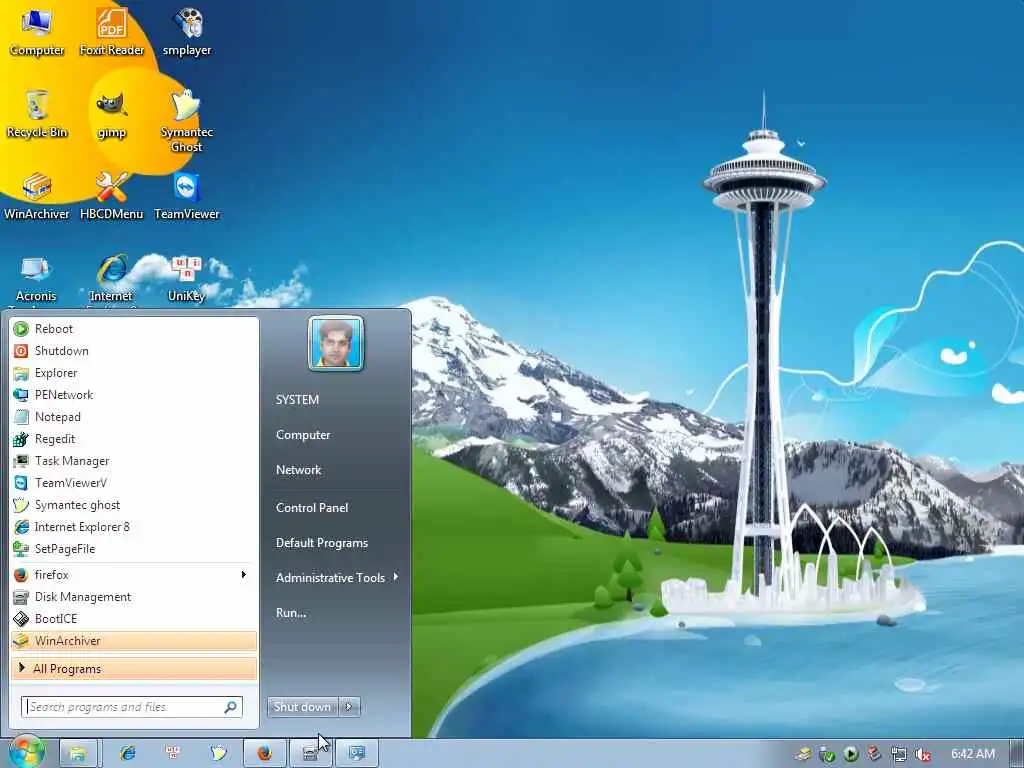The image size is (1024, 768).
Task: Select the WinArchiver desktop icon
Action: (37, 196)
